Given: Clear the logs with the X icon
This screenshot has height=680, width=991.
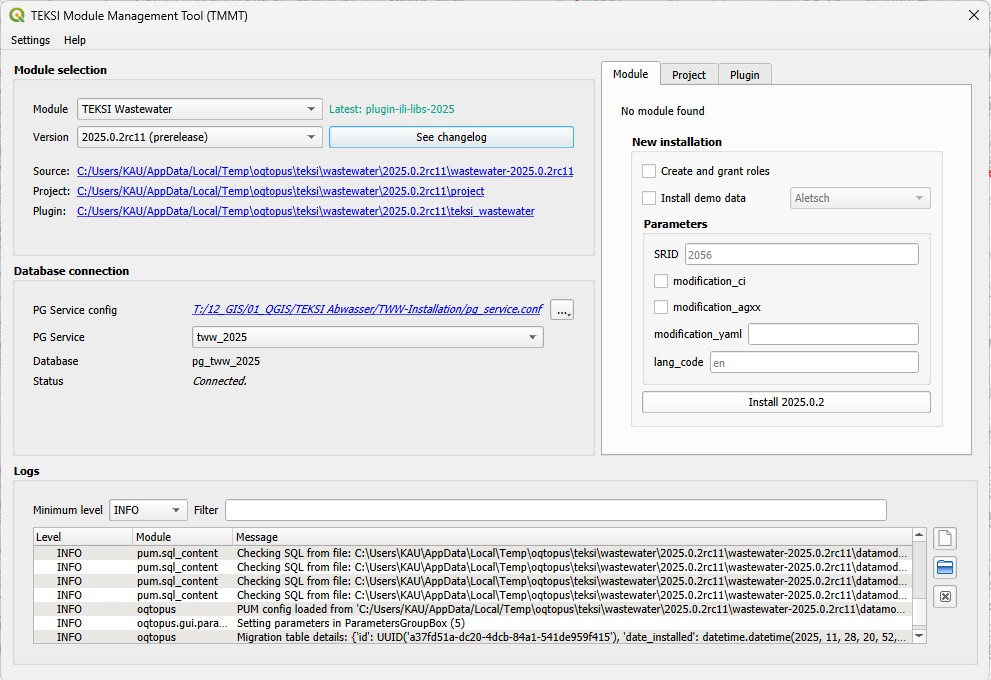Looking at the screenshot, I should pos(944,597).
